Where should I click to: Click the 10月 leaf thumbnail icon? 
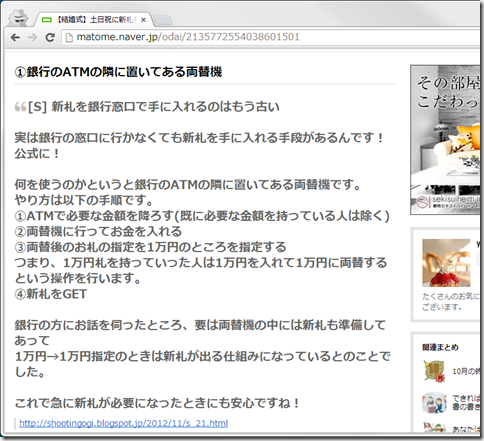click(434, 371)
